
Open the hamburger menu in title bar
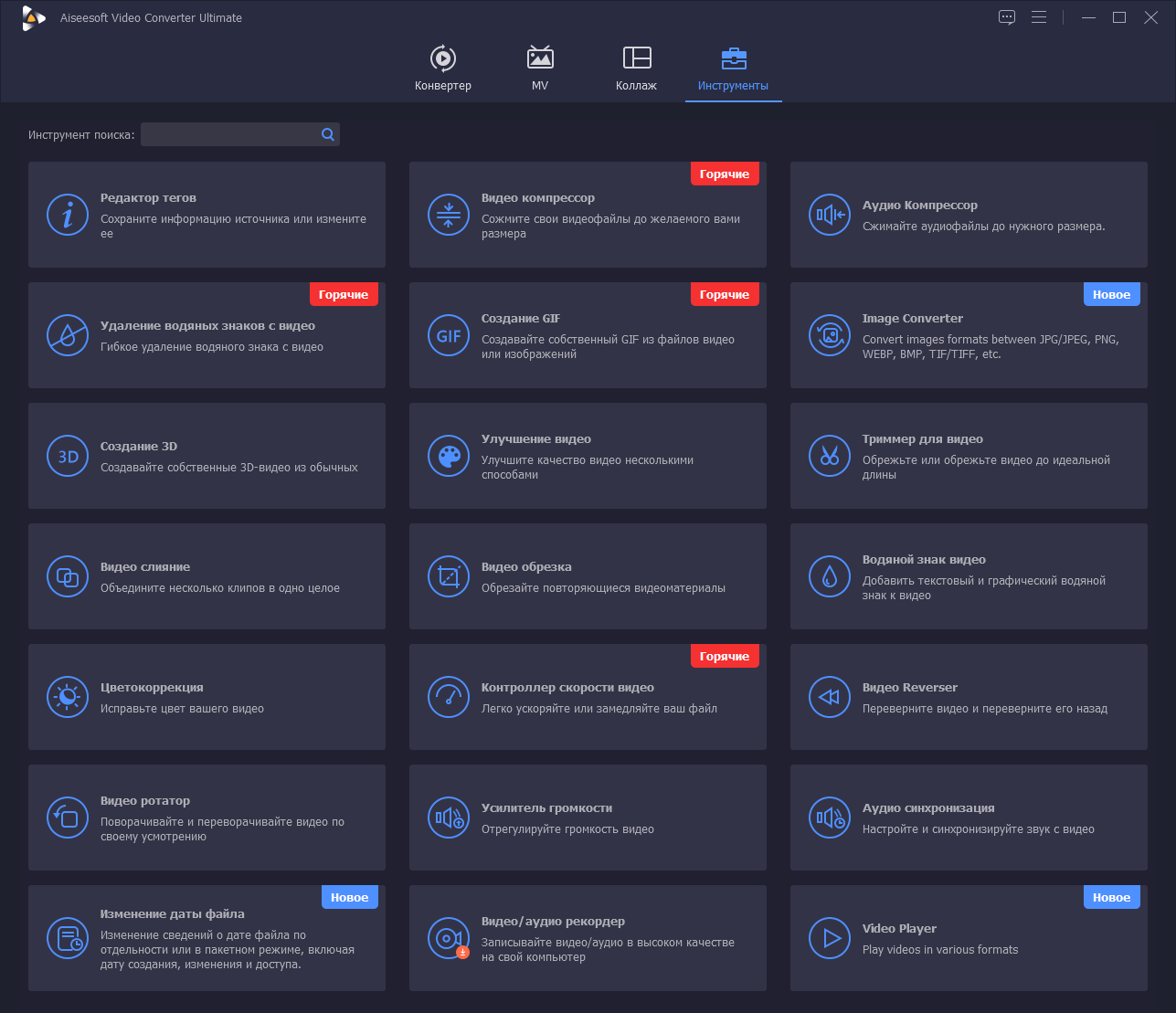[1039, 17]
